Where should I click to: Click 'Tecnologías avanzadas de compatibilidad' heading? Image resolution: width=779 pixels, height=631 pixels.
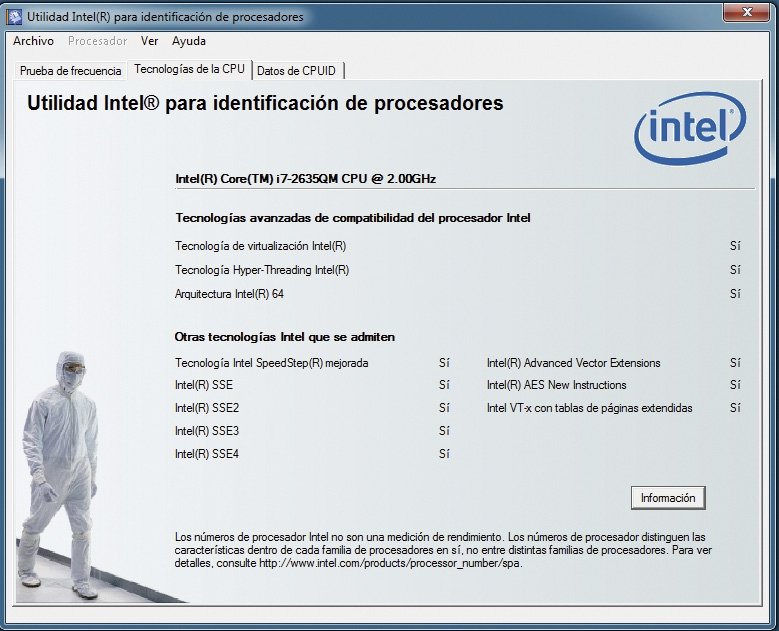click(353, 218)
